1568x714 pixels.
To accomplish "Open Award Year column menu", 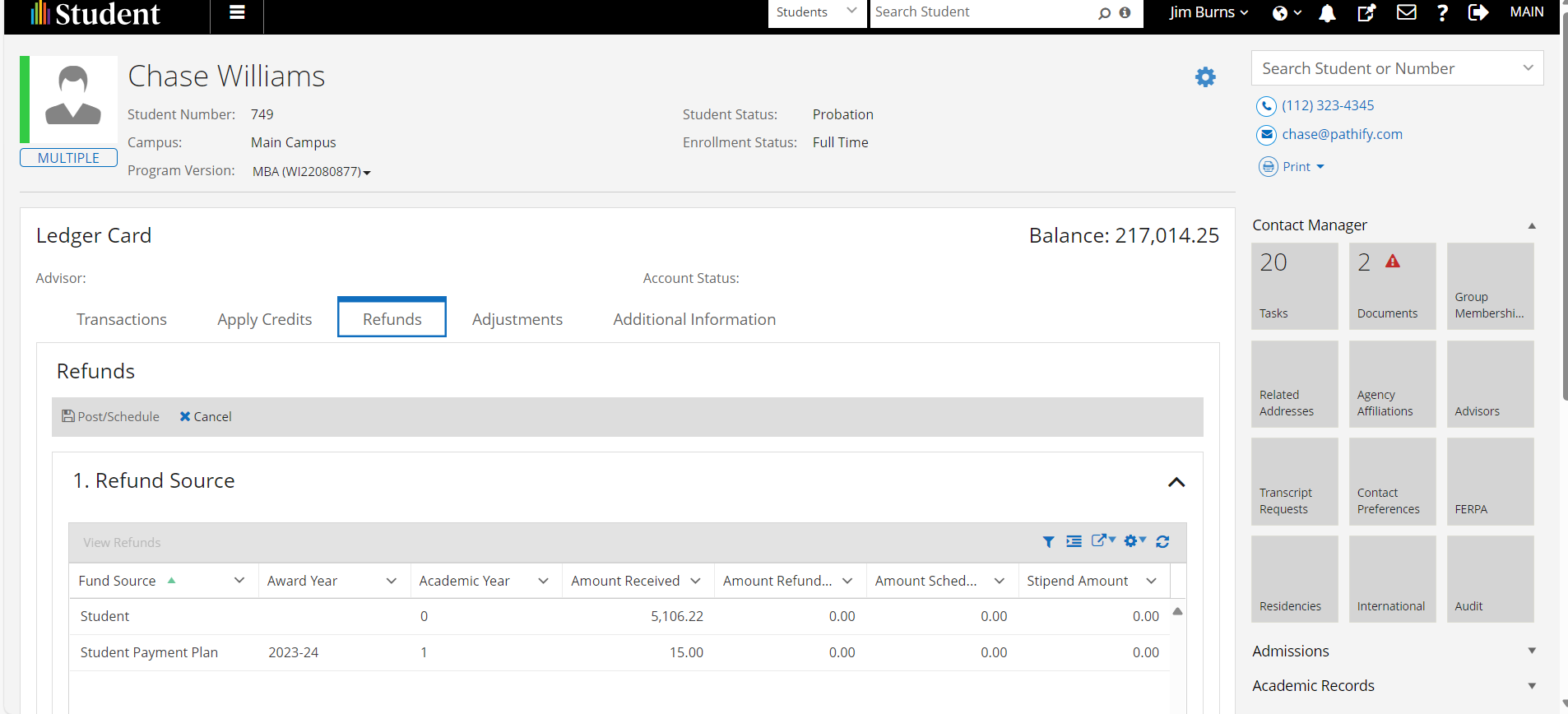I will click(x=392, y=581).
